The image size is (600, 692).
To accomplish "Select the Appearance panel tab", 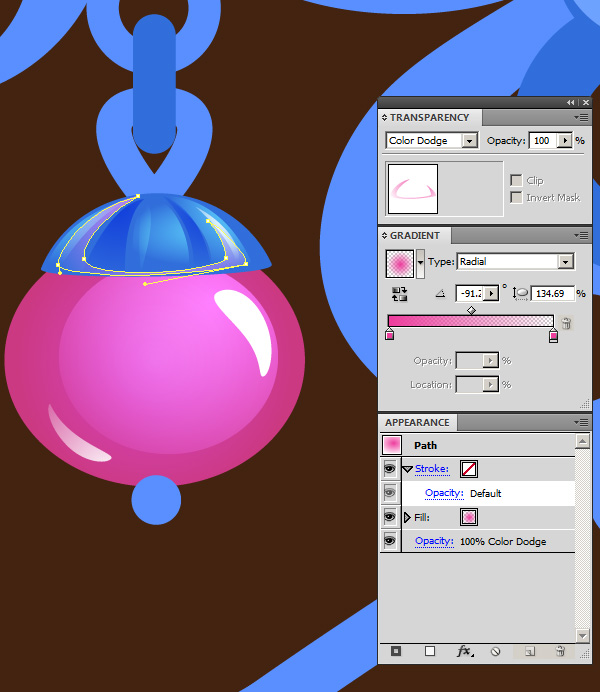I will point(419,423).
